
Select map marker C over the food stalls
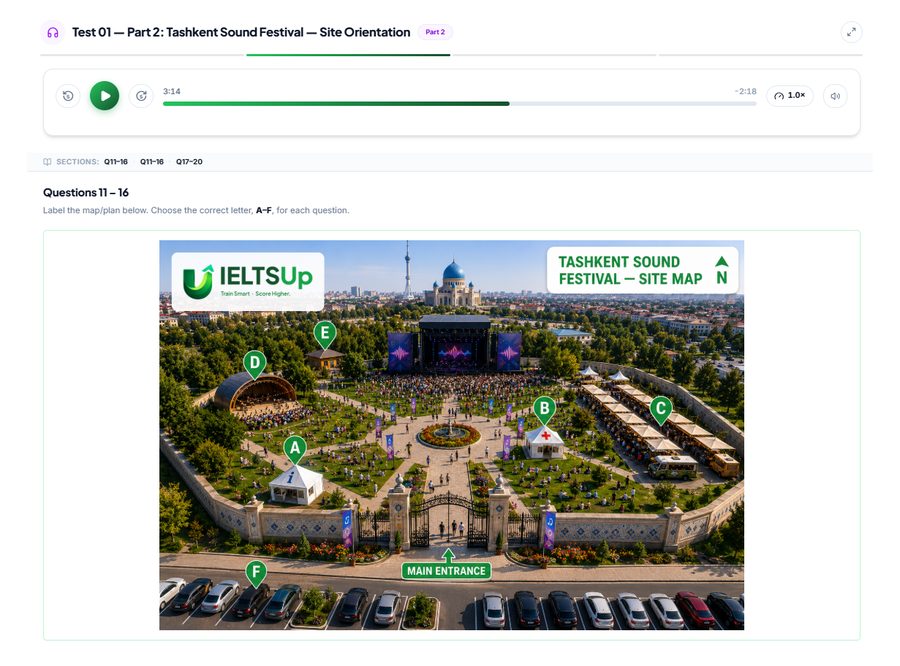coord(661,410)
